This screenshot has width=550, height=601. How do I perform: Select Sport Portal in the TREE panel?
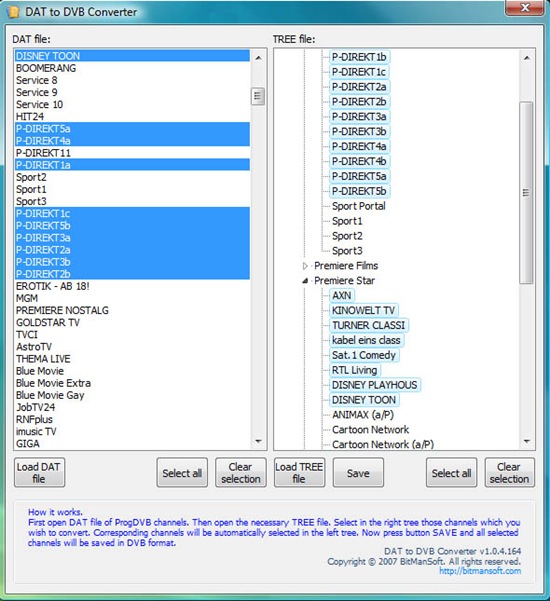point(359,206)
